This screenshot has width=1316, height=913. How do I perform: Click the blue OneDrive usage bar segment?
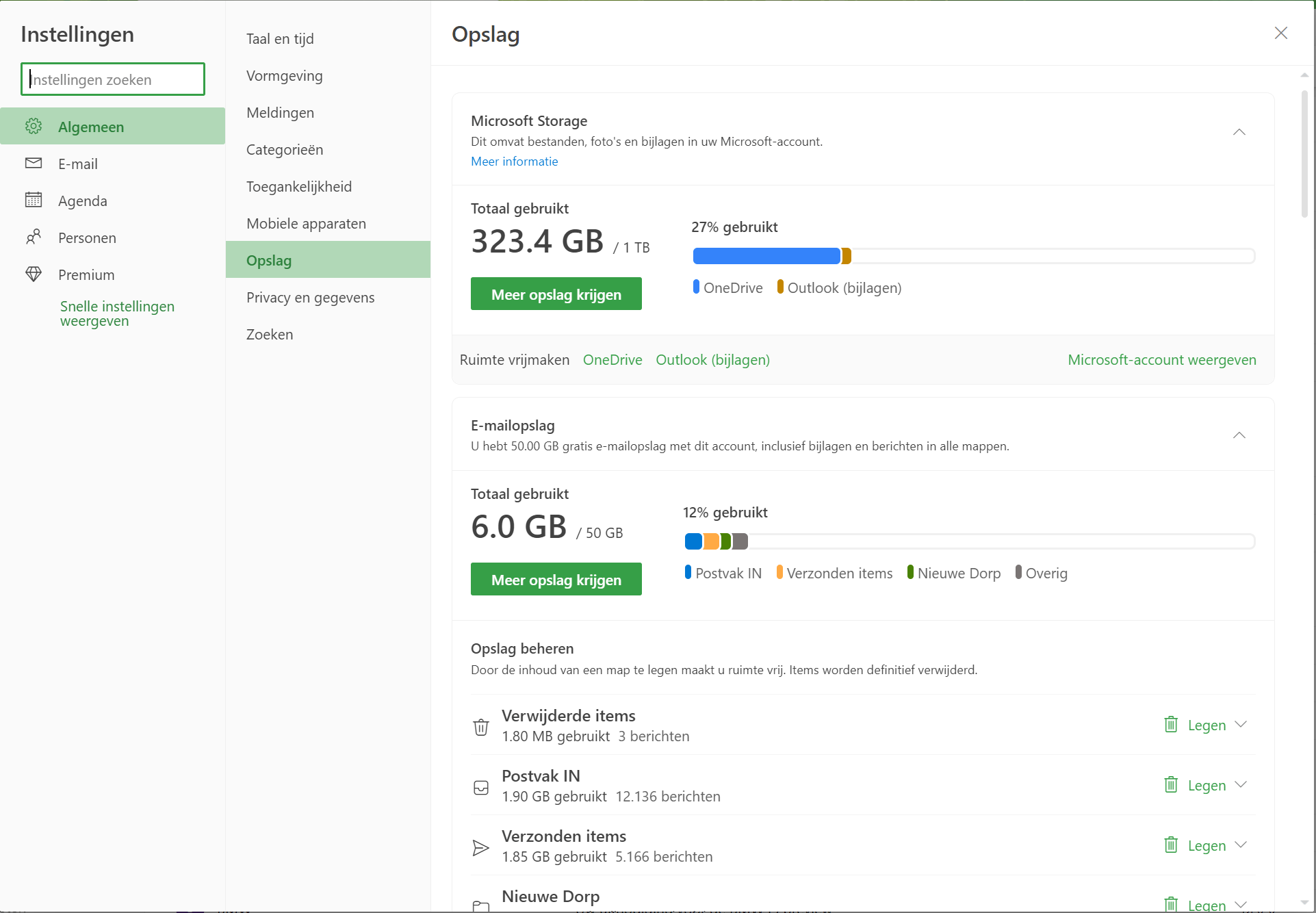click(x=766, y=256)
